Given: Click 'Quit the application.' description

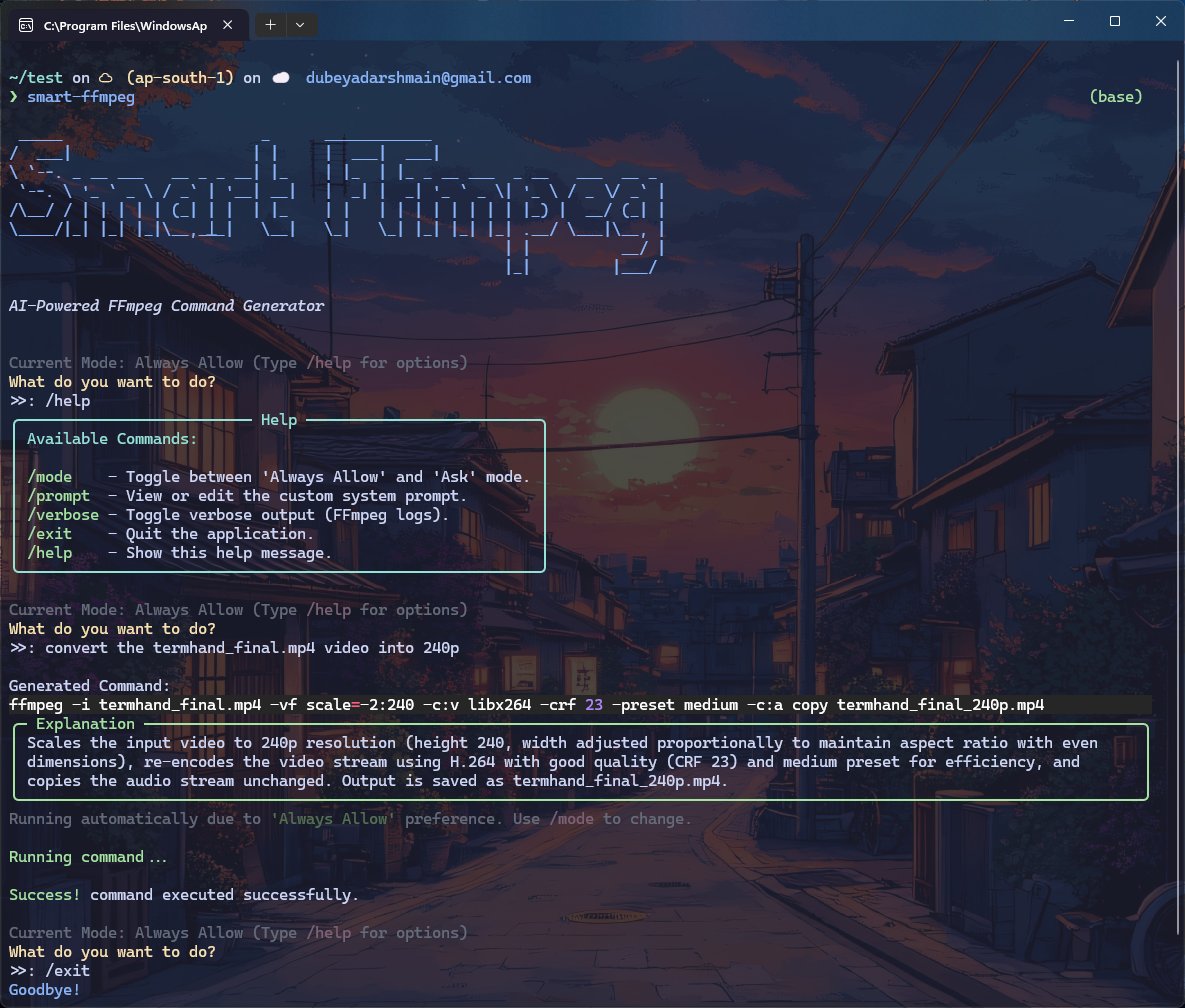Looking at the screenshot, I should click(219, 533).
